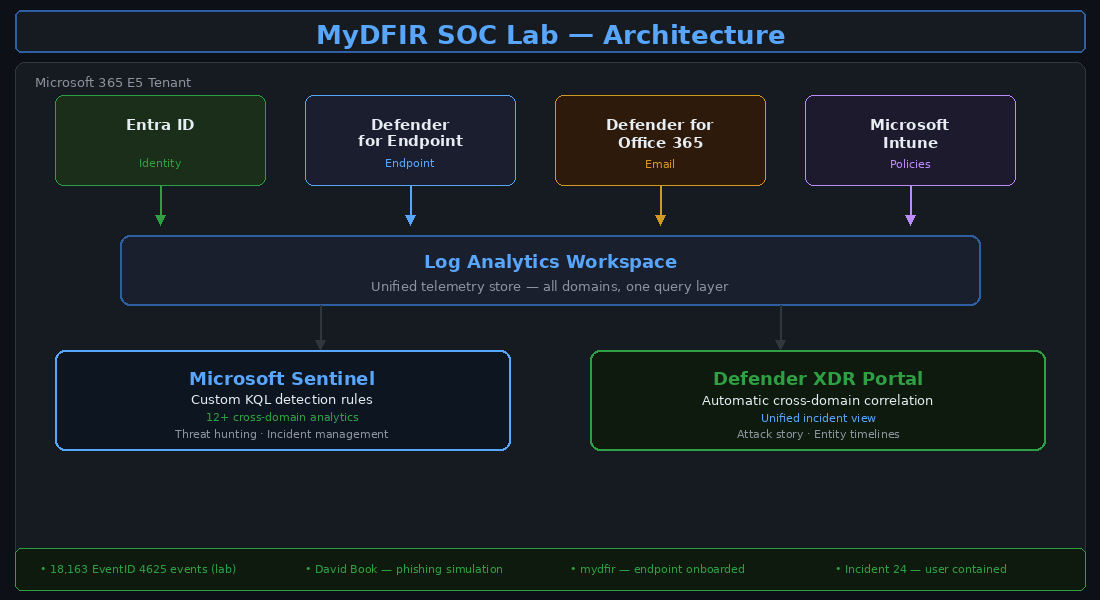
Task: Click the orange Office 365 connector arrow
Action: pyautogui.click(x=660, y=210)
